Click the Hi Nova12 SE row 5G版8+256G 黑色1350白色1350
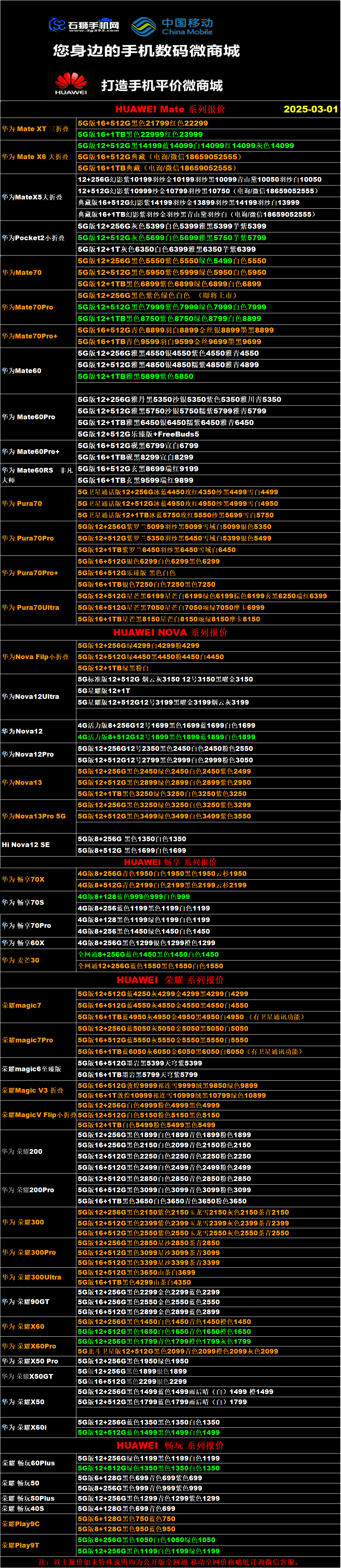341x1568 pixels. coord(208,839)
